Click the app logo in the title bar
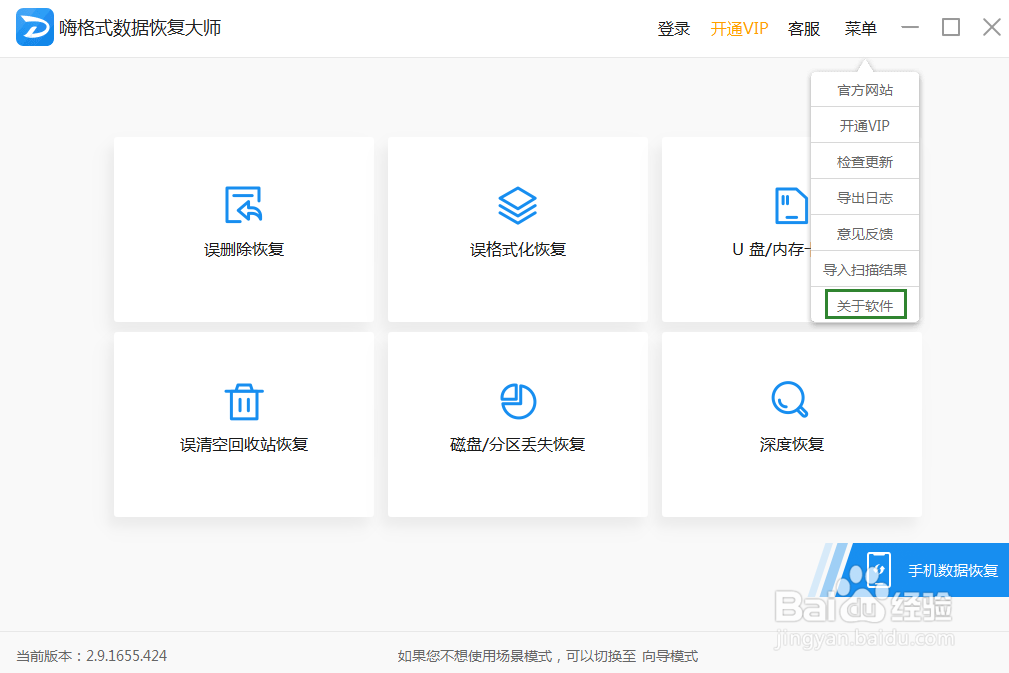 pyautogui.click(x=34, y=27)
